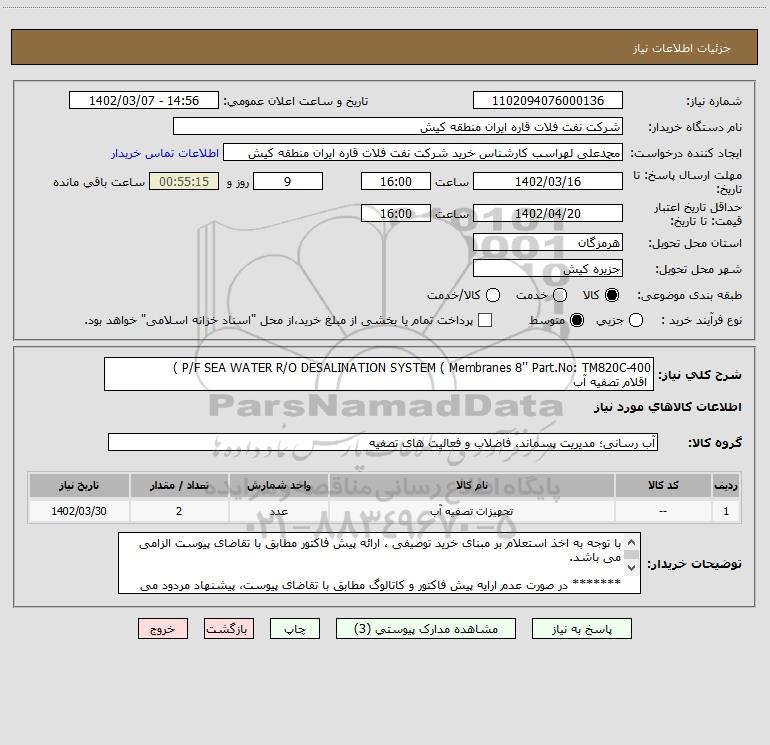Click the response deadline date 1402/03/16 field
Image resolution: width=770 pixels, height=745 pixels.
548,181
